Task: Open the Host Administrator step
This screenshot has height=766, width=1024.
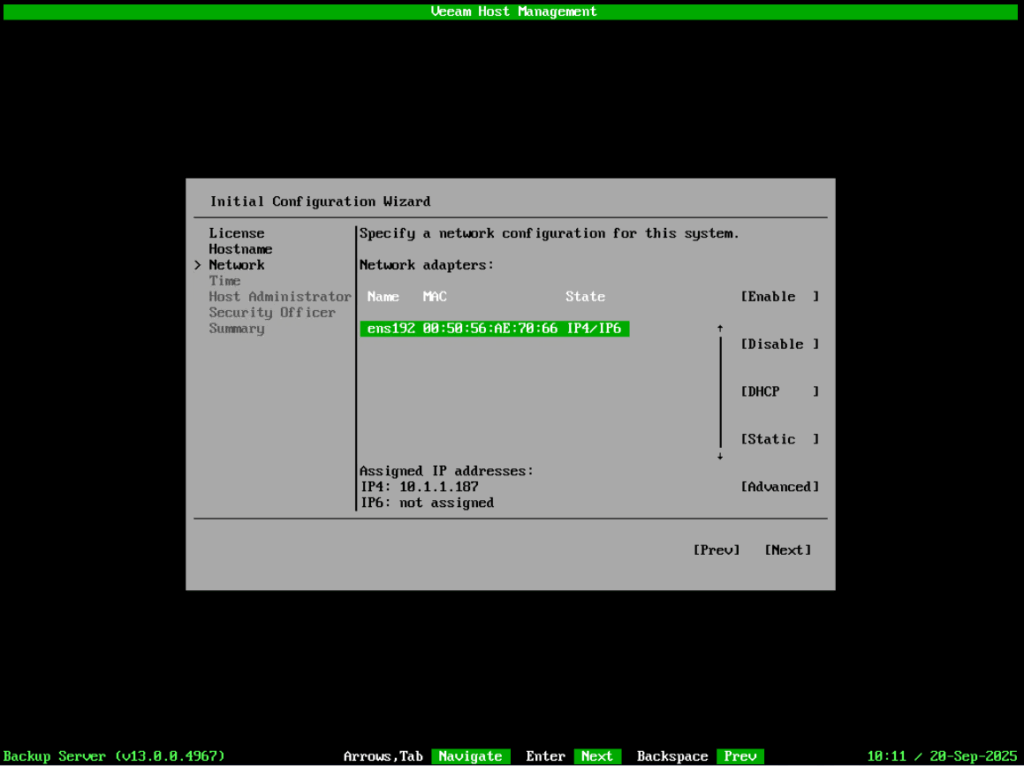Action: click(x=279, y=297)
